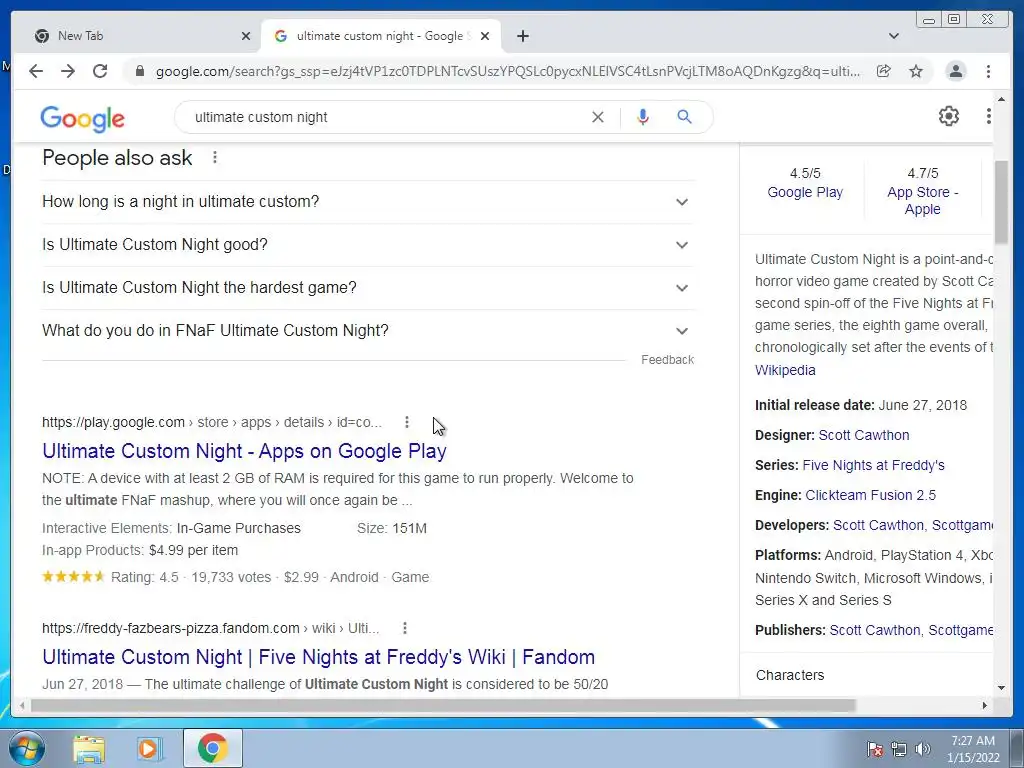Click the 'Rating: 4.5 · 19,733 votes' text

[x=191, y=578]
